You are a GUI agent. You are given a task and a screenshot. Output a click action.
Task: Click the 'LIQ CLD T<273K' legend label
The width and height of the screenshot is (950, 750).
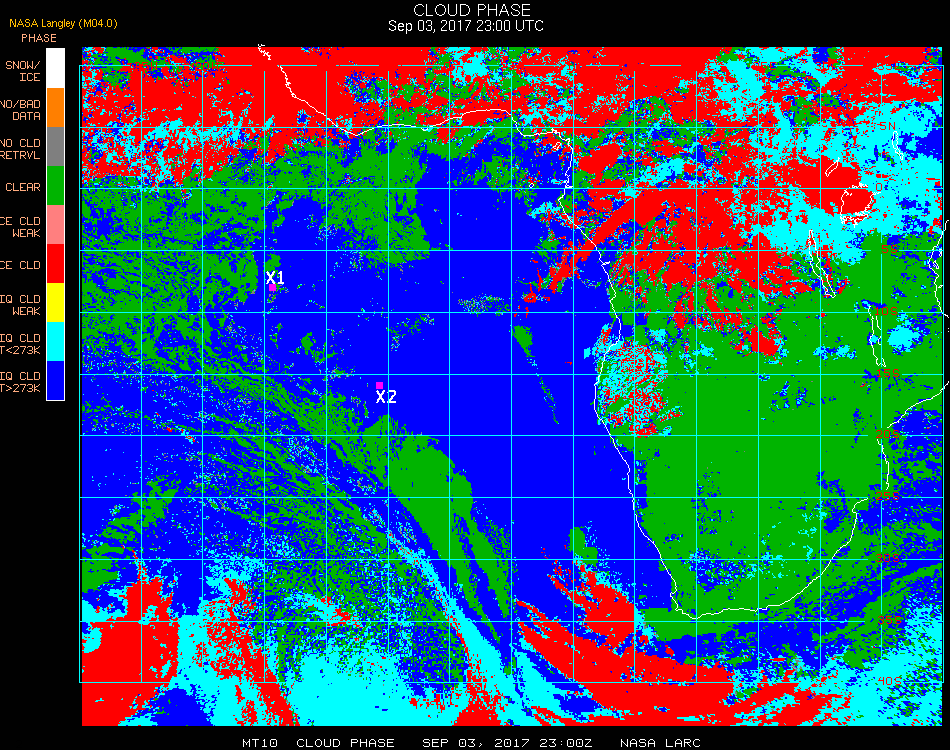(x=21, y=344)
